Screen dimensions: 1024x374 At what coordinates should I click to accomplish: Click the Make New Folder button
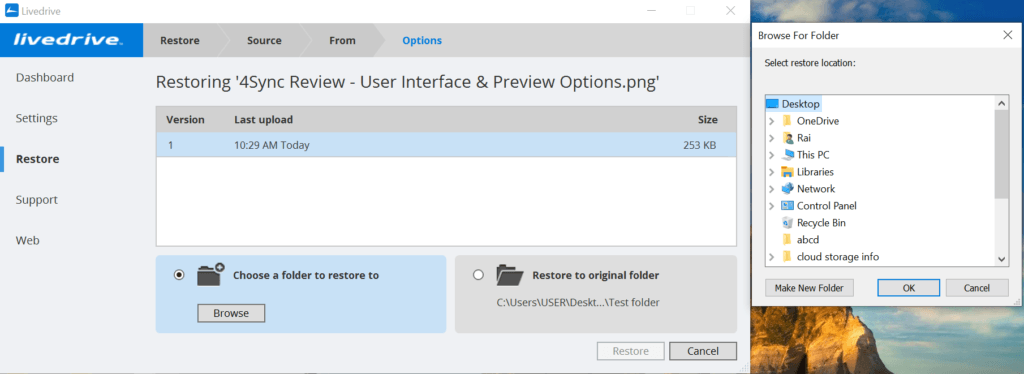click(809, 288)
